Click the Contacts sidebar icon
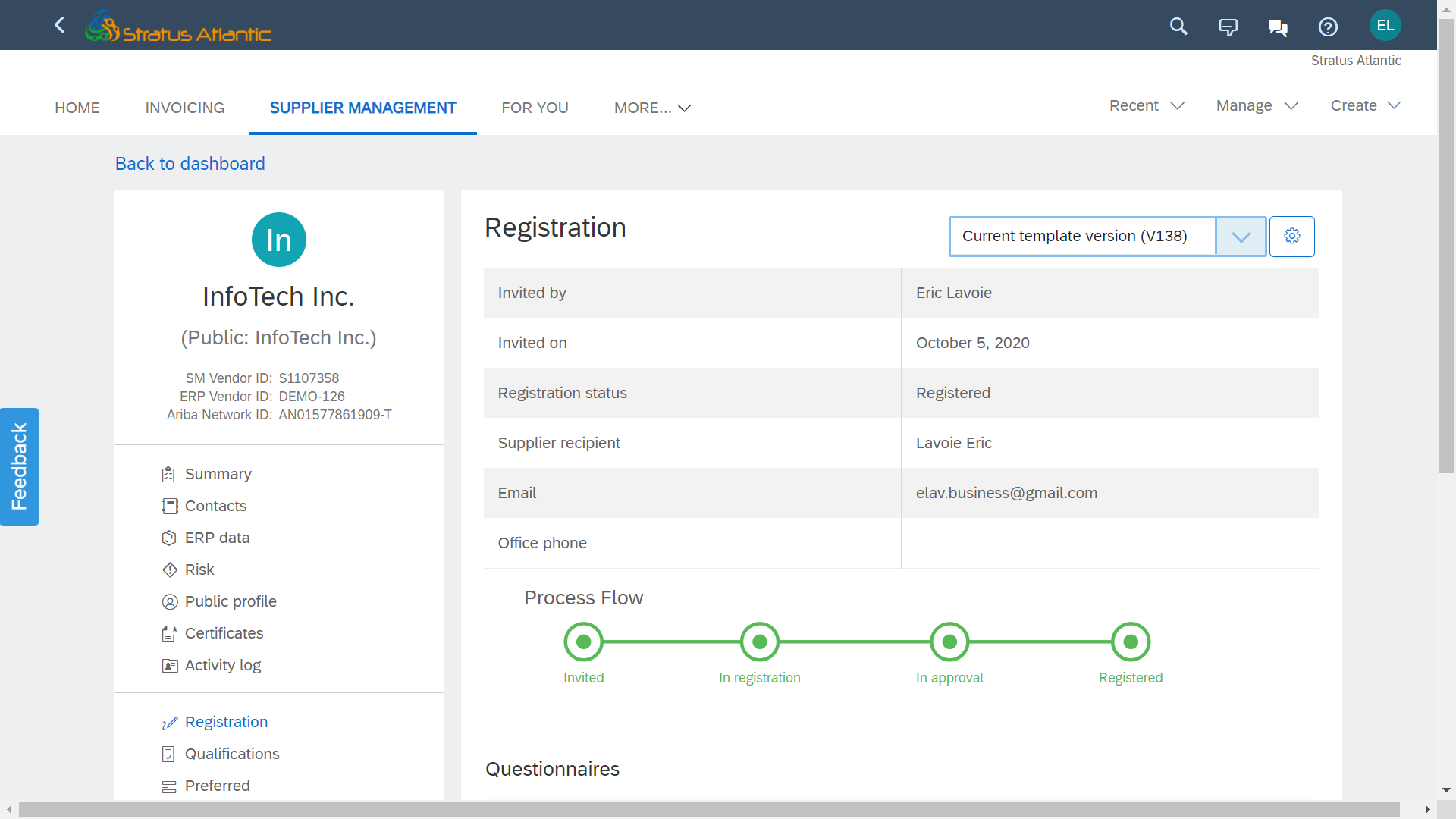The image size is (1456, 819). click(168, 506)
